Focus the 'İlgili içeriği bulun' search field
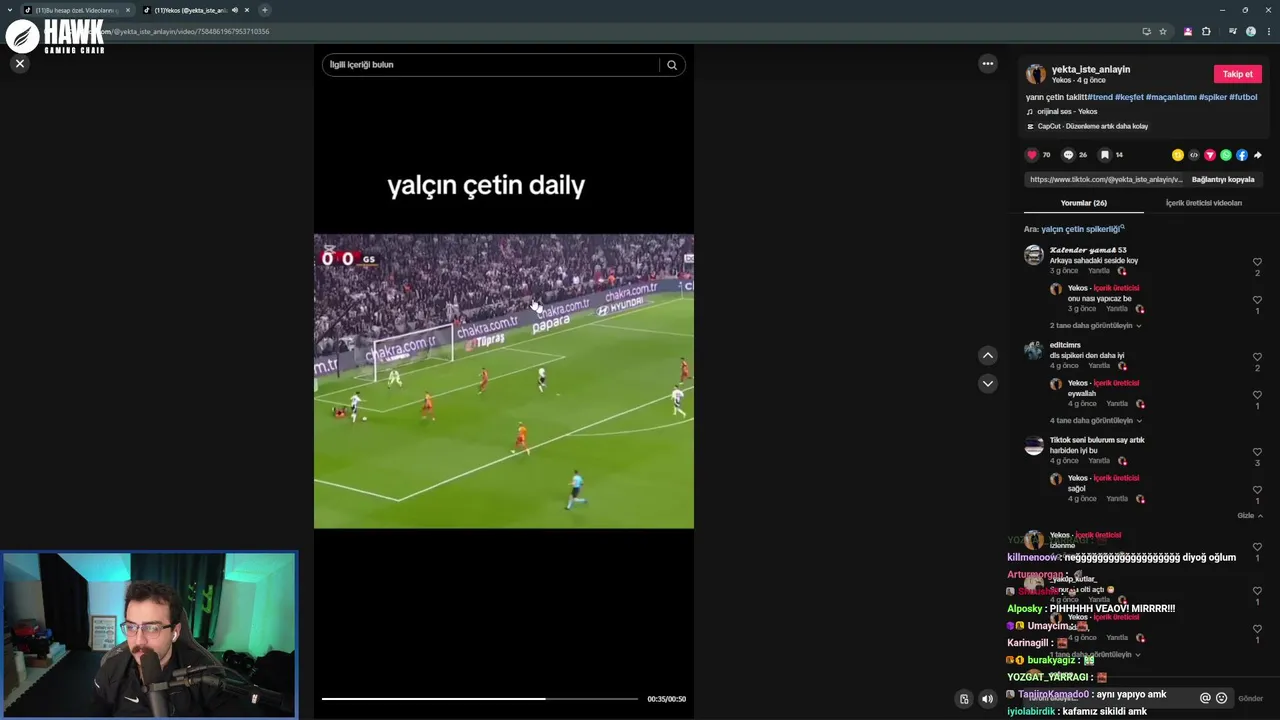This screenshot has width=1280, height=720. point(492,65)
